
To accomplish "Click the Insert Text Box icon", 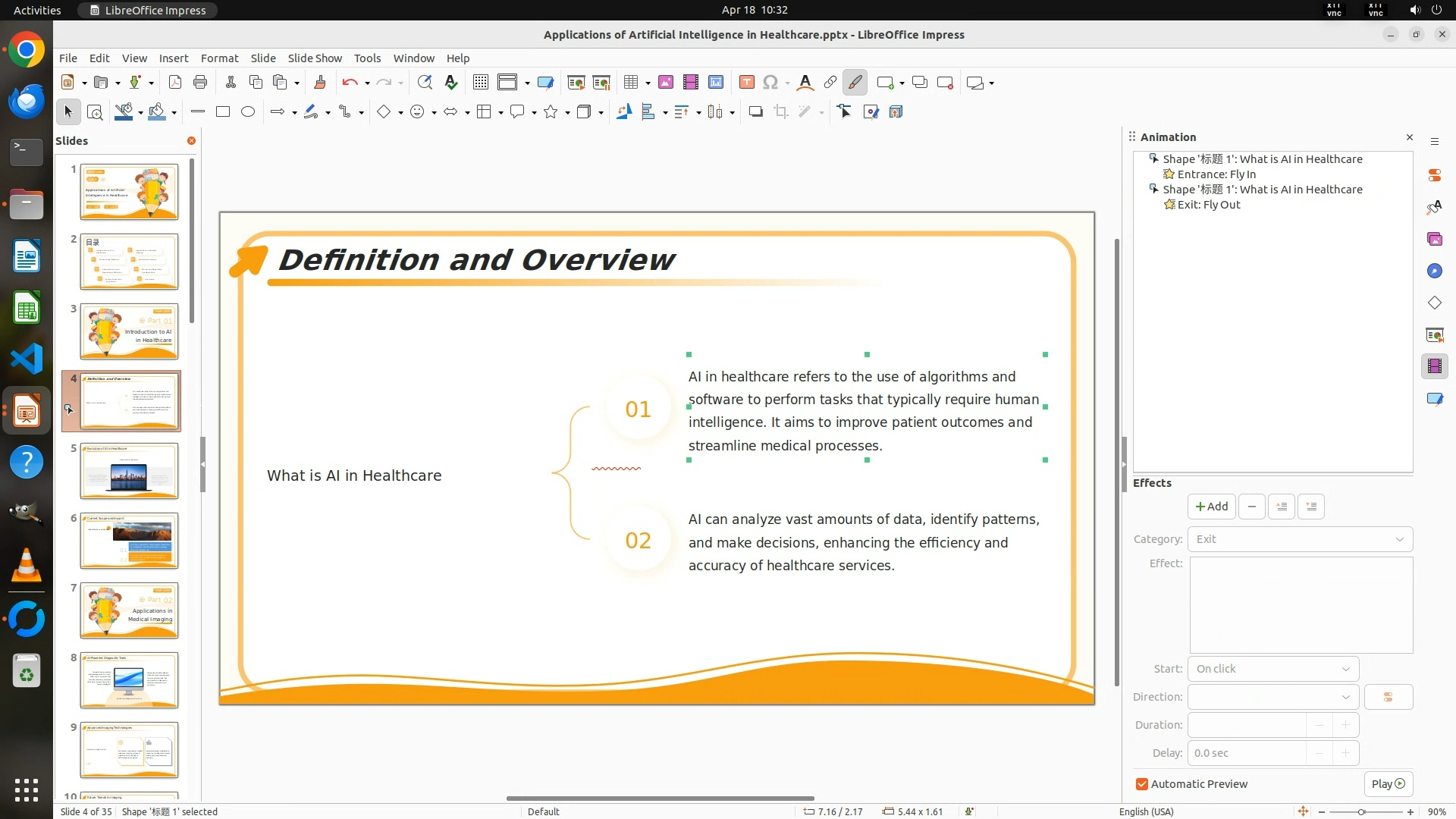I will pyautogui.click(x=746, y=83).
